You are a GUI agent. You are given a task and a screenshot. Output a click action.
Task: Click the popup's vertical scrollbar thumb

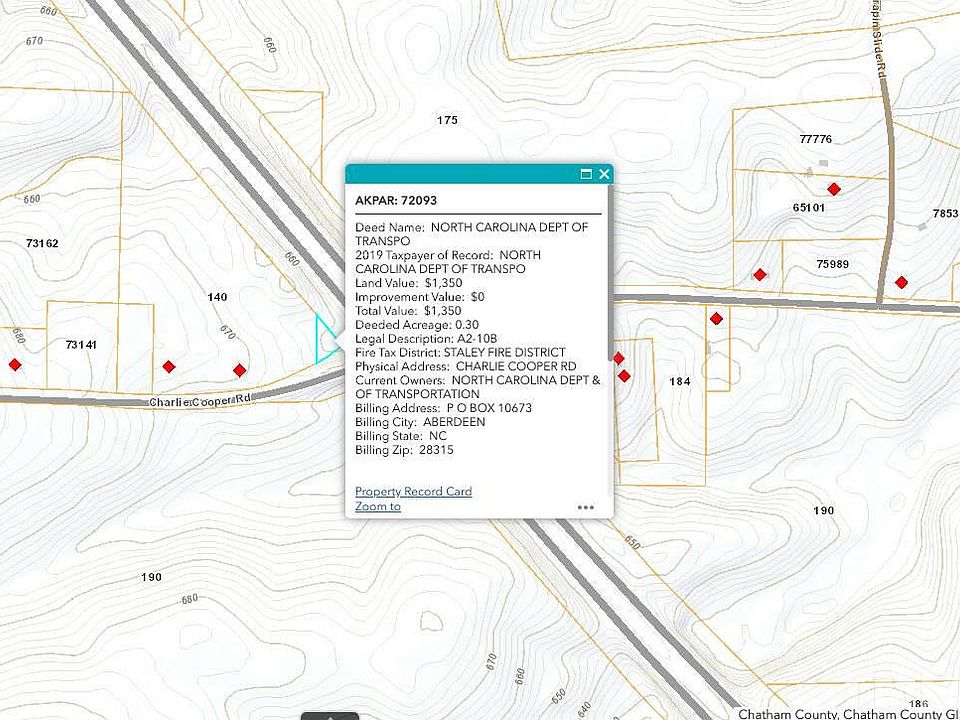[610, 272]
